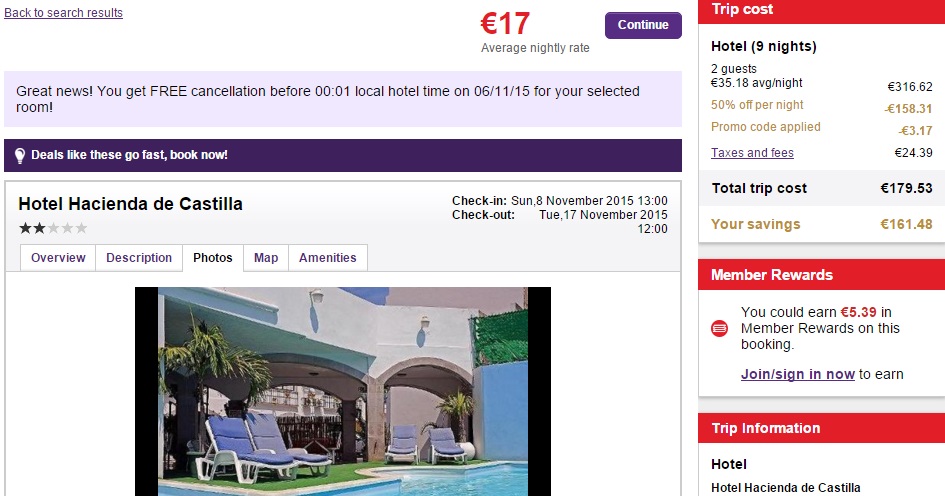The height and width of the screenshot is (496, 945).
Task: Click the Member Rewards panel header
Action: [x=821, y=275]
